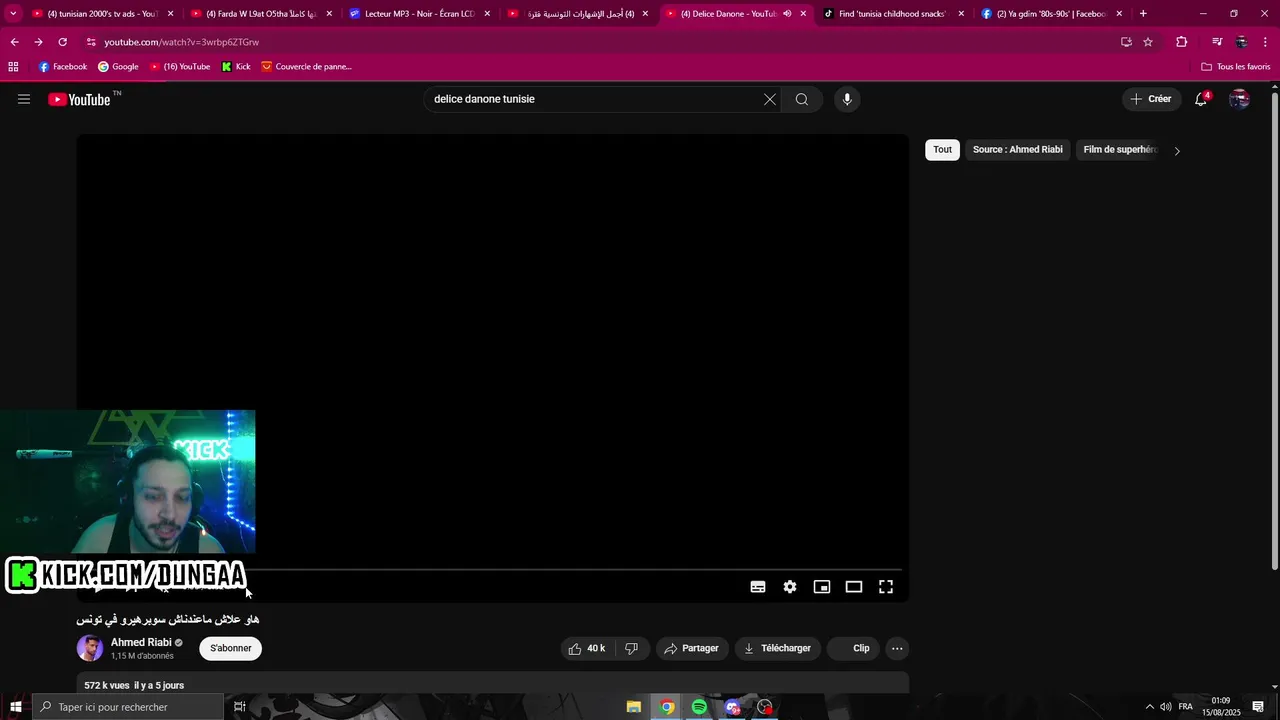Open the Créer menu
Screen dimensions: 1280x720
tap(1151, 99)
